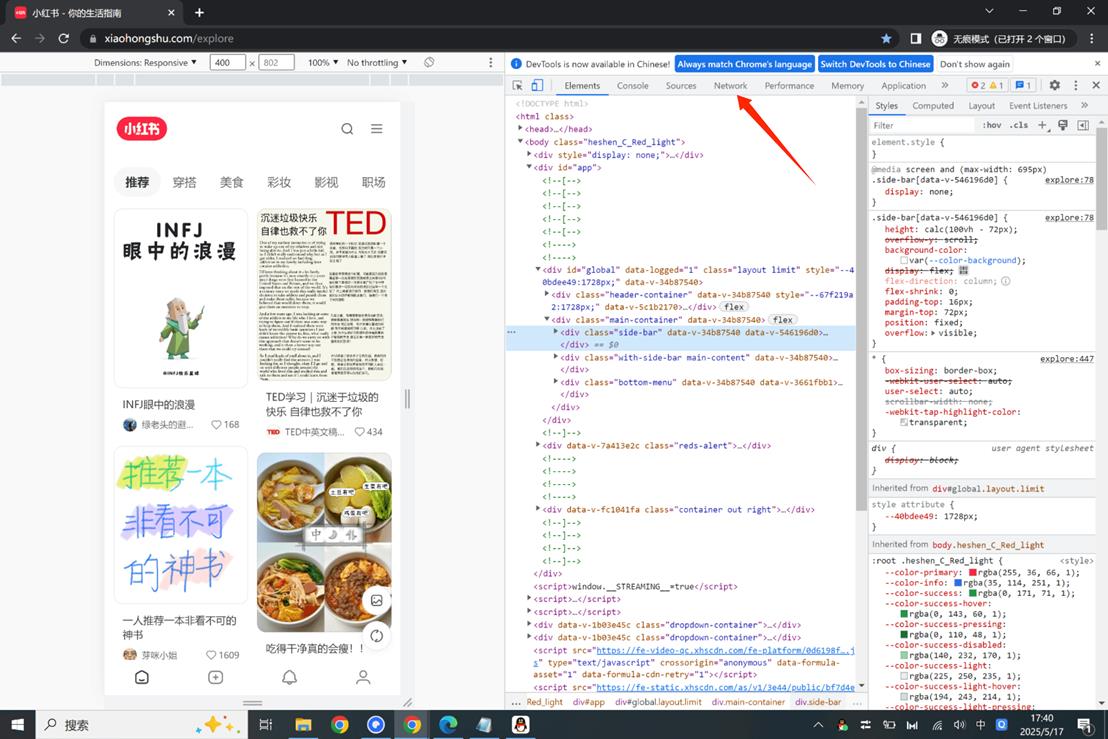Expand the head element in DOM tree
The width and height of the screenshot is (1108, 739).
[x=521, y=129]
